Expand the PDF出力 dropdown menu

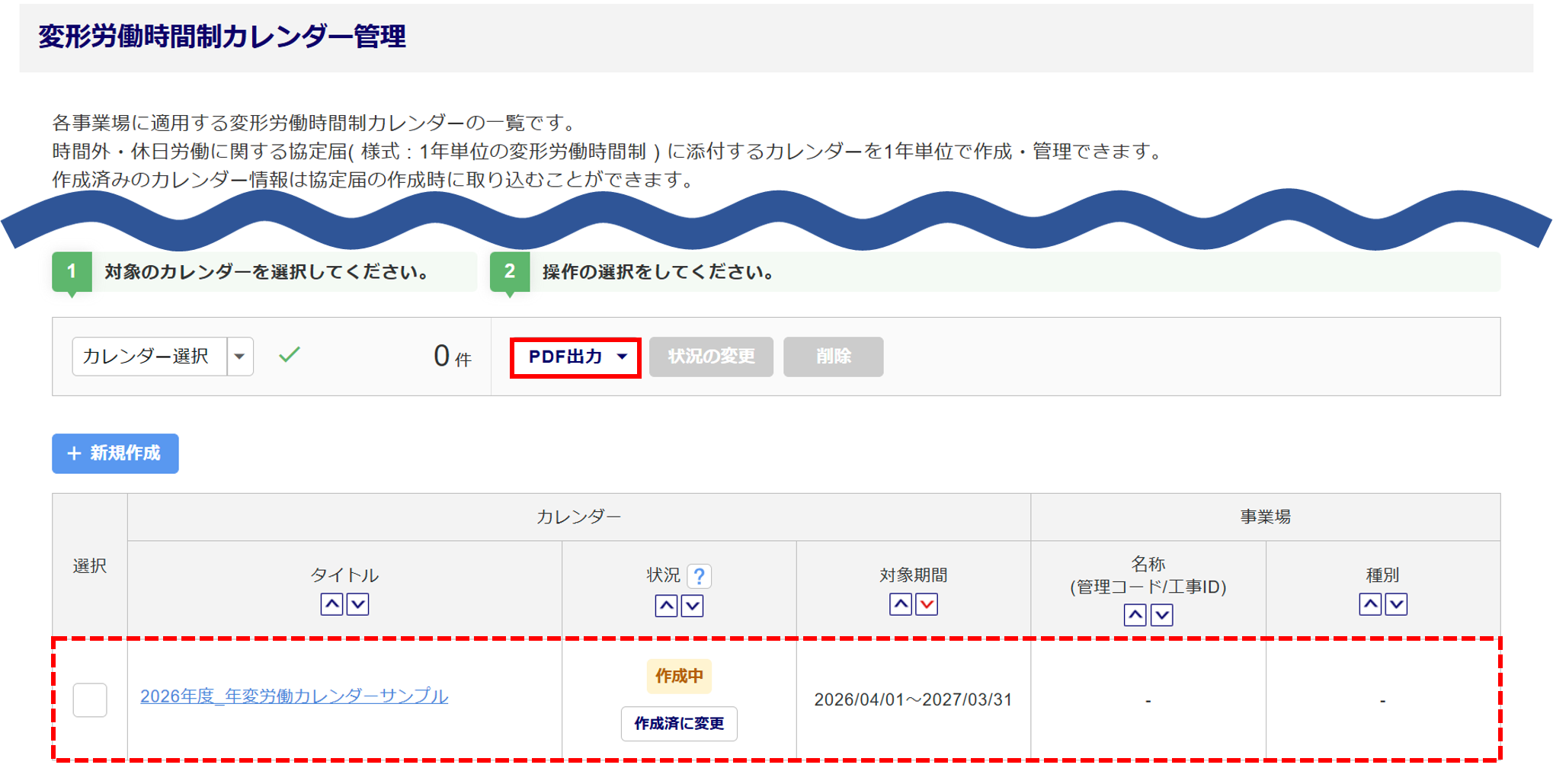point(575,357)
